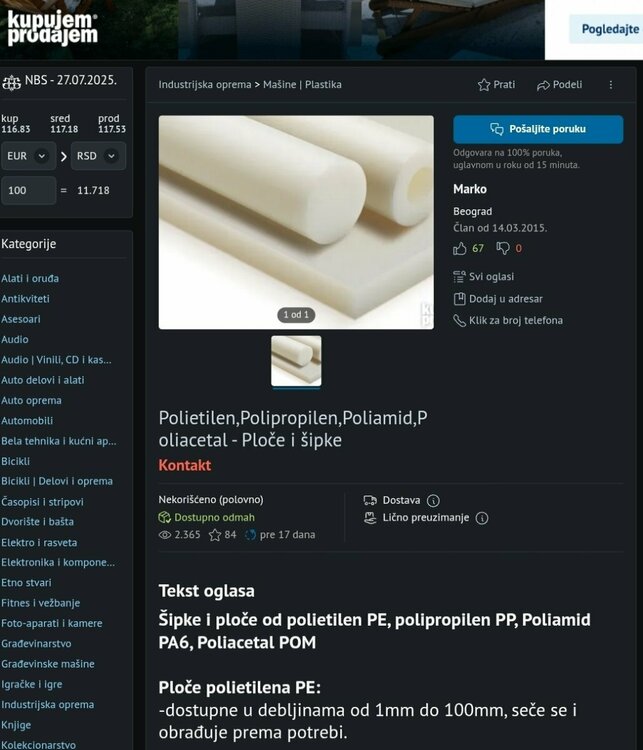Open Automobili category

[27, 421]
